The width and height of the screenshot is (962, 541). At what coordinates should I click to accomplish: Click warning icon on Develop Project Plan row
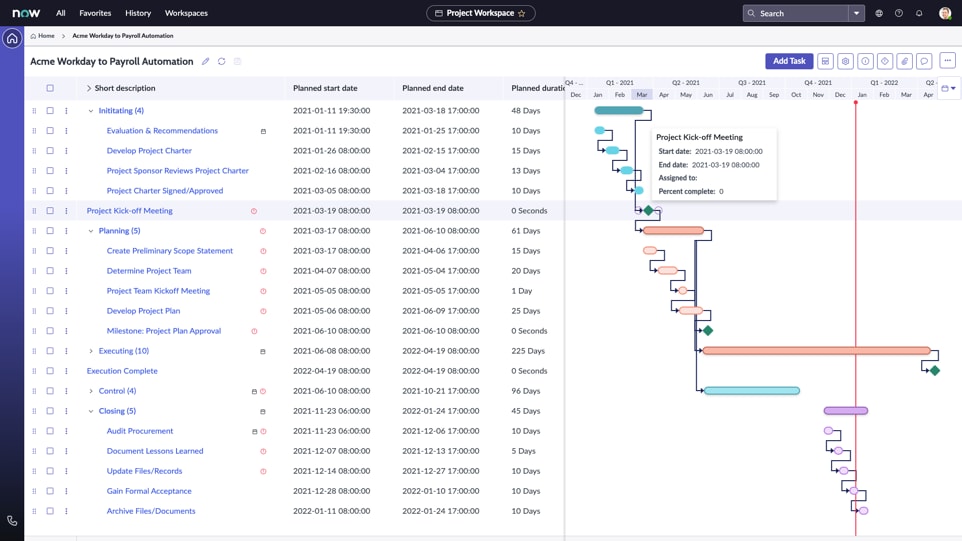coord(263,311)
